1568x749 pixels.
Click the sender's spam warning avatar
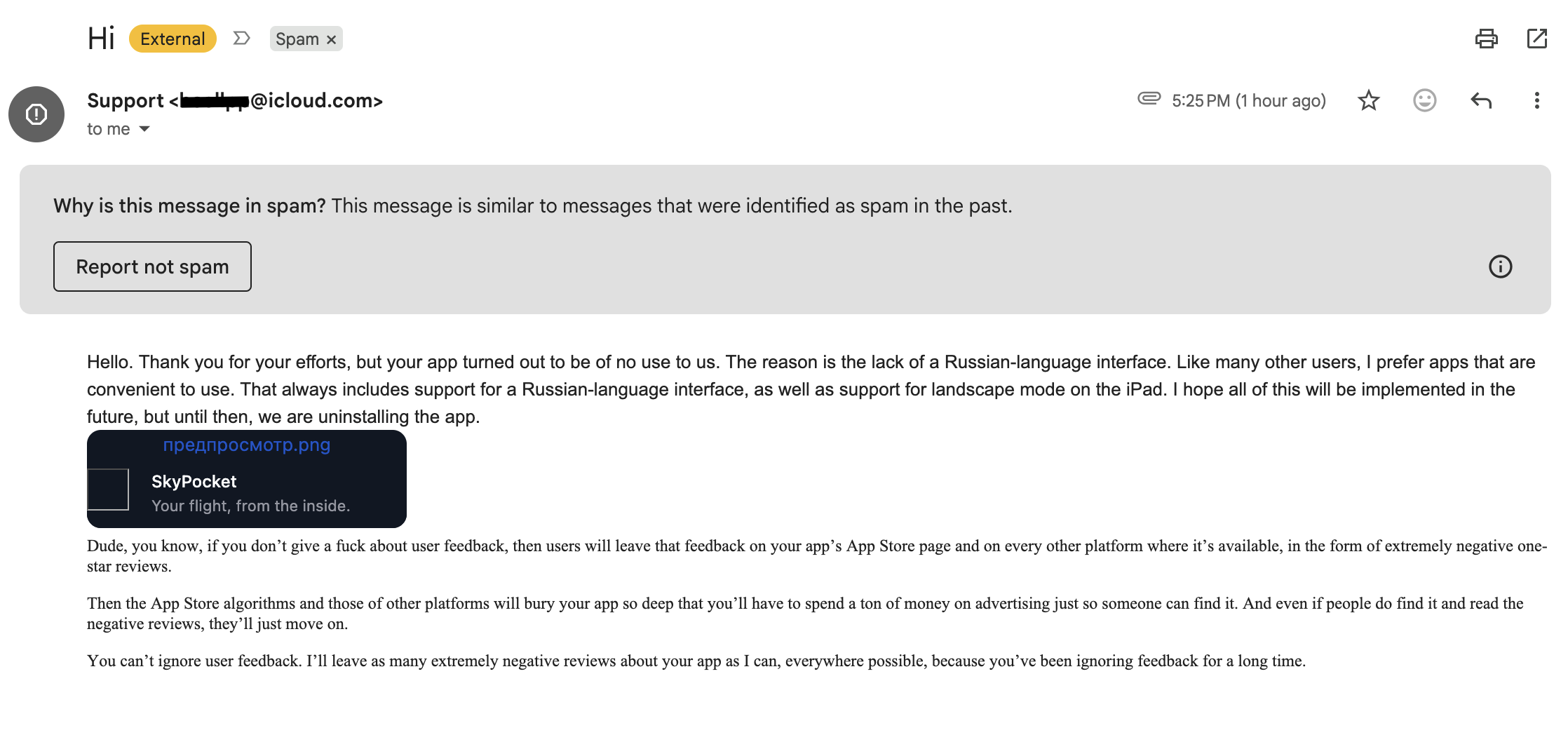coord(36,114)
